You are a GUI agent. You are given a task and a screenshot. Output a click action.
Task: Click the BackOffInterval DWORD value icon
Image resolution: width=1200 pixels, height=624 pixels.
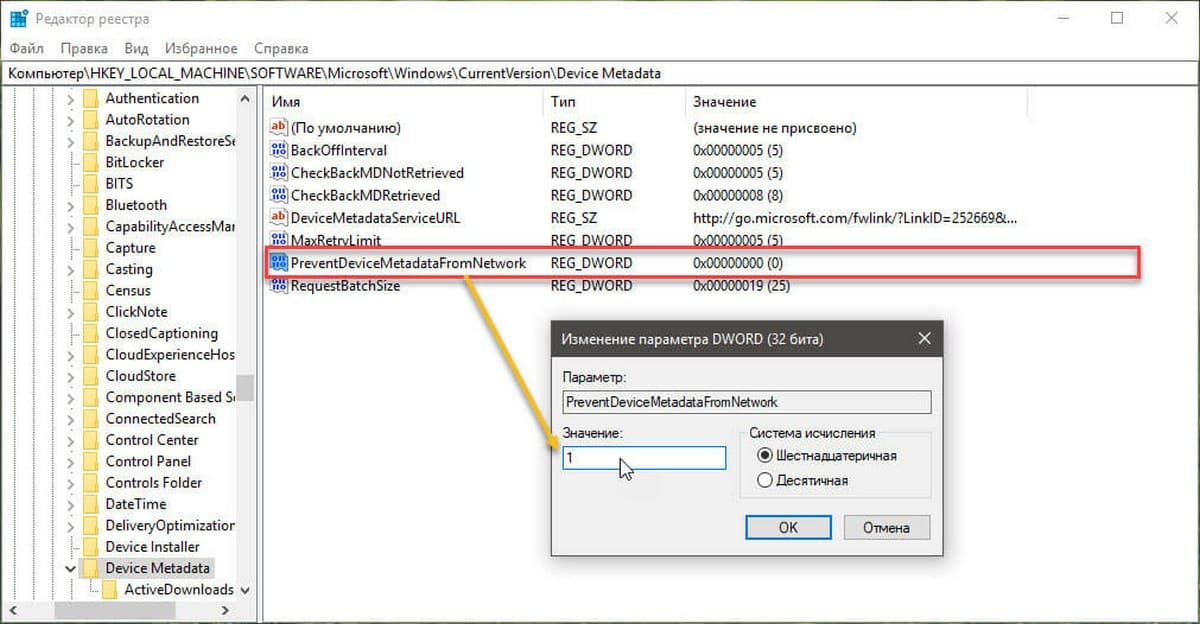pos(279,150)
